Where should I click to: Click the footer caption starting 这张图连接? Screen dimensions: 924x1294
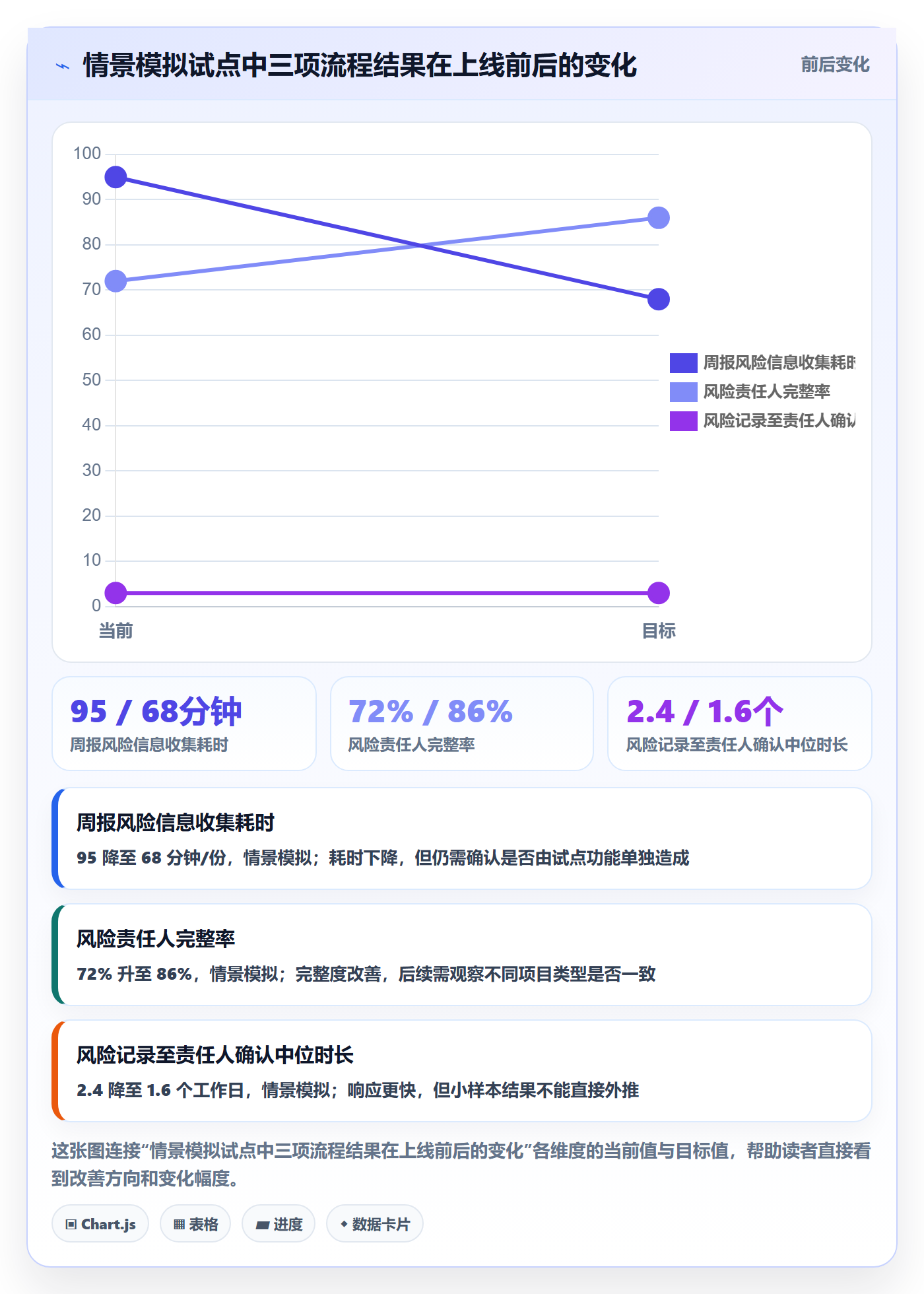(461, 1165)
